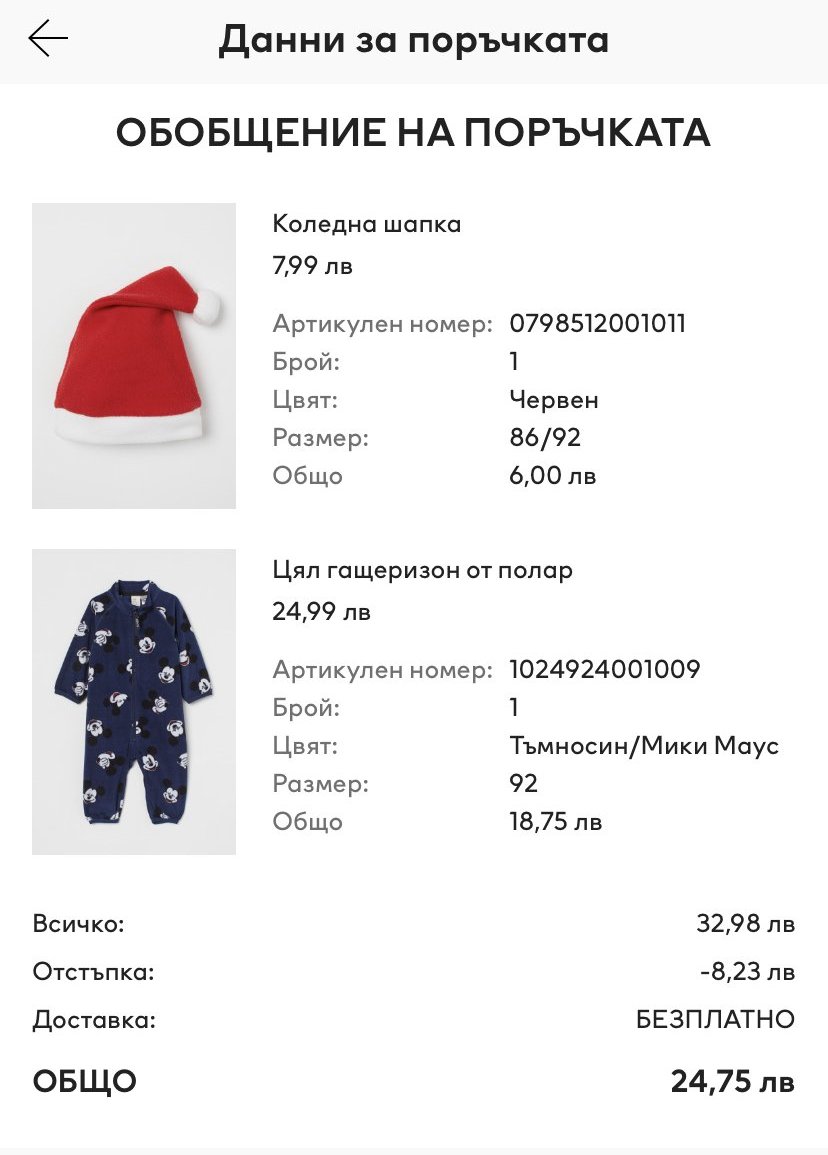This screenshot has width=828, height=1155.
Task: Click the hat total 6,00 лв
Action: point(552,475)
